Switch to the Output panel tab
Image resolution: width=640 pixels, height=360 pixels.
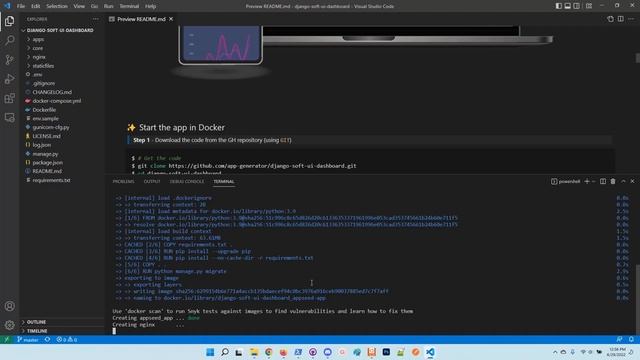point(152,181)
